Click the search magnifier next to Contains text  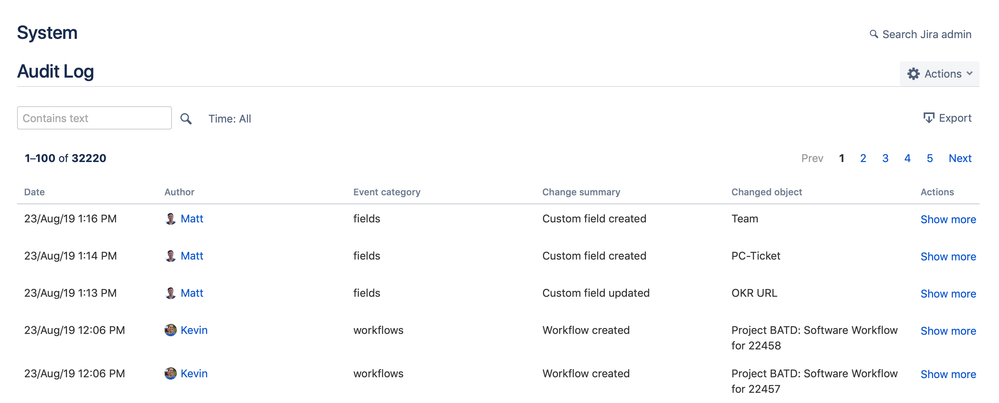click(x=185, y=118)
